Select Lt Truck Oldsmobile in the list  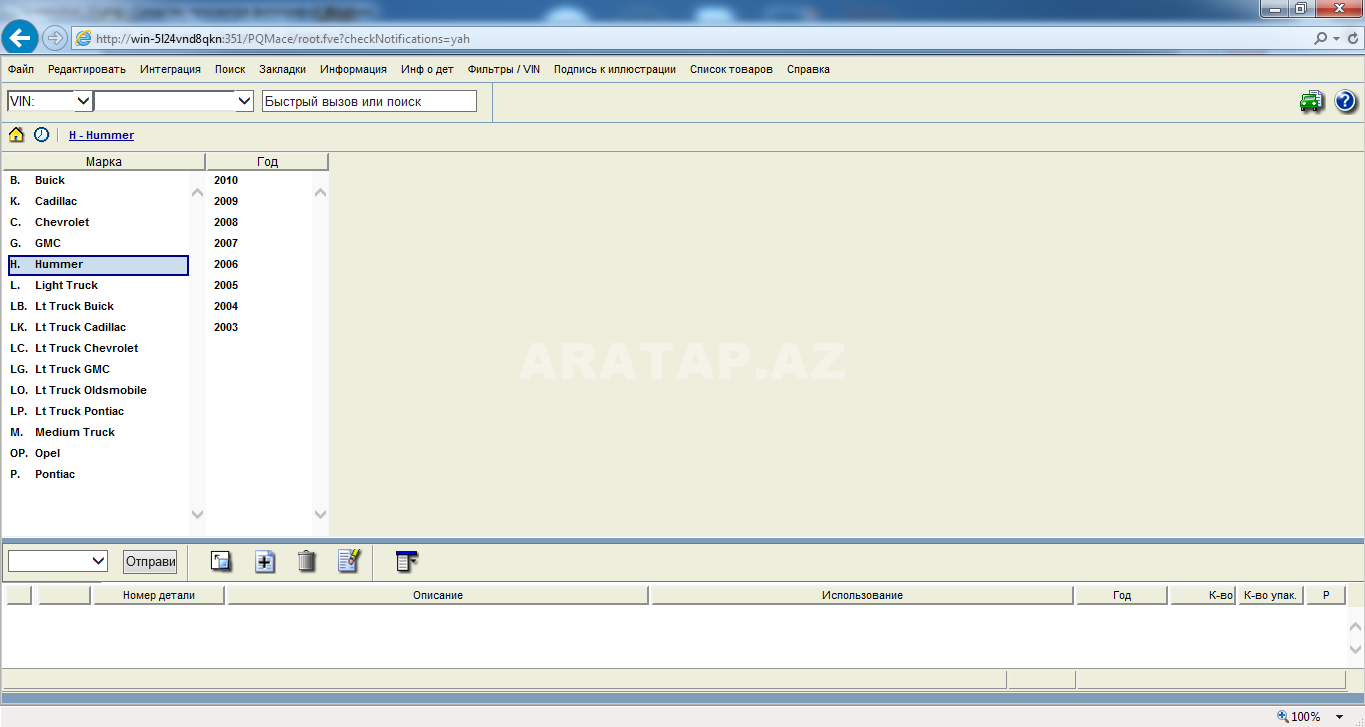click(98, 390)
